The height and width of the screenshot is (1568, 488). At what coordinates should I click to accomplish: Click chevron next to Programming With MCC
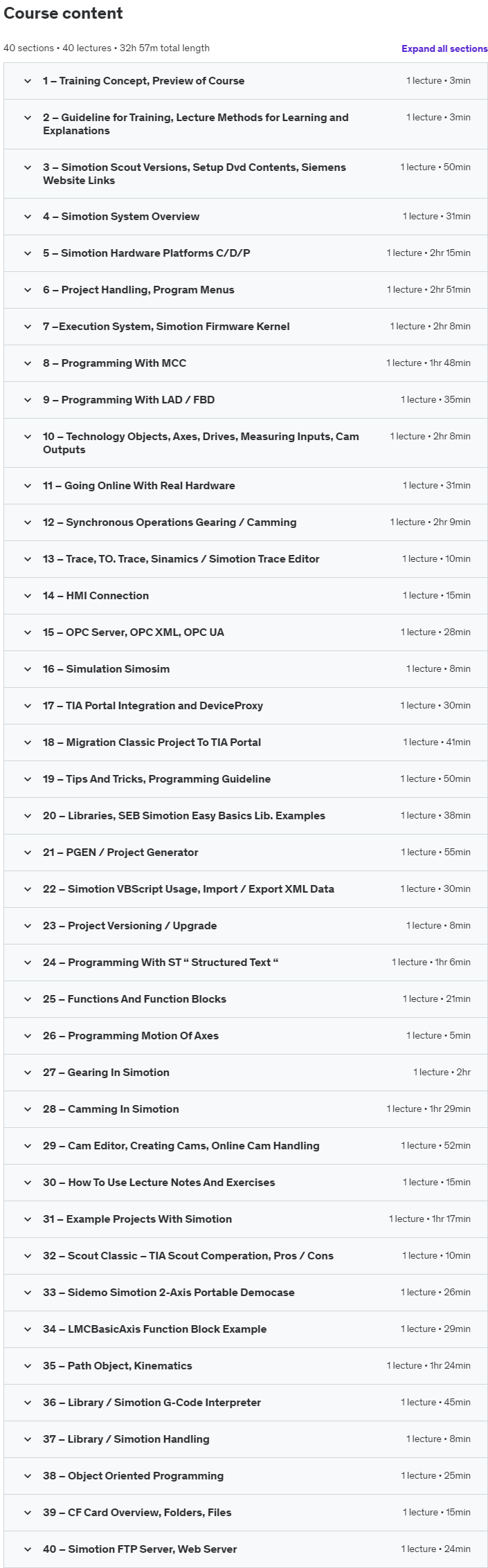pos(28,363)
